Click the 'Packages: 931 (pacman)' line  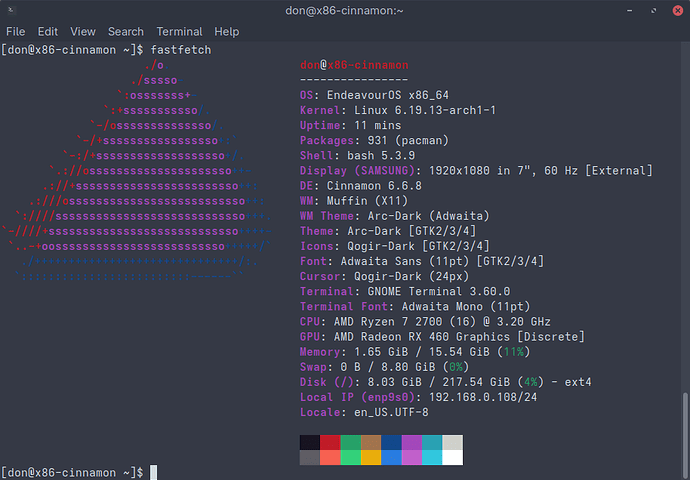374,141
